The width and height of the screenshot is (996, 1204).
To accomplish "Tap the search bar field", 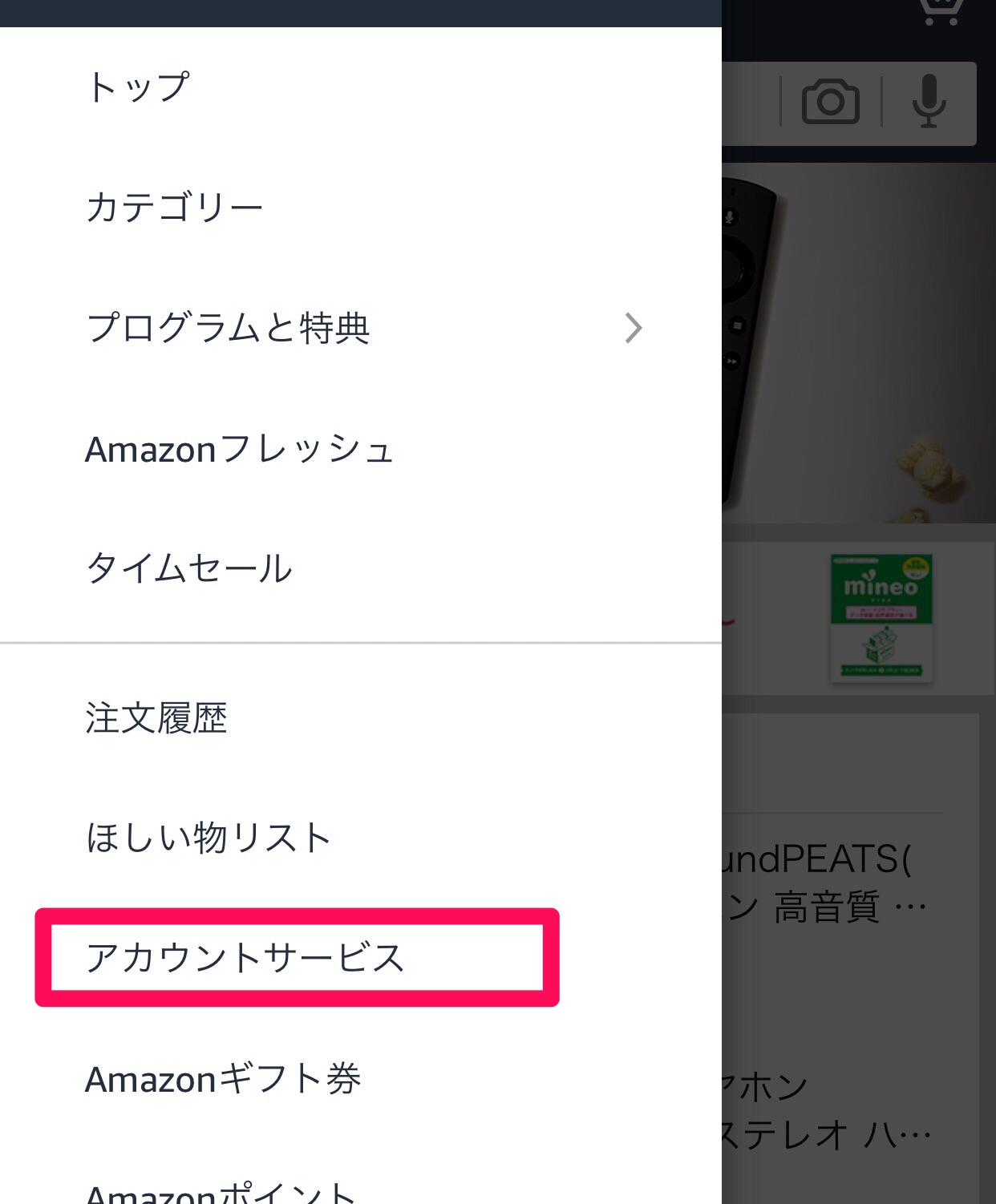I will click(x=747, y=103).
